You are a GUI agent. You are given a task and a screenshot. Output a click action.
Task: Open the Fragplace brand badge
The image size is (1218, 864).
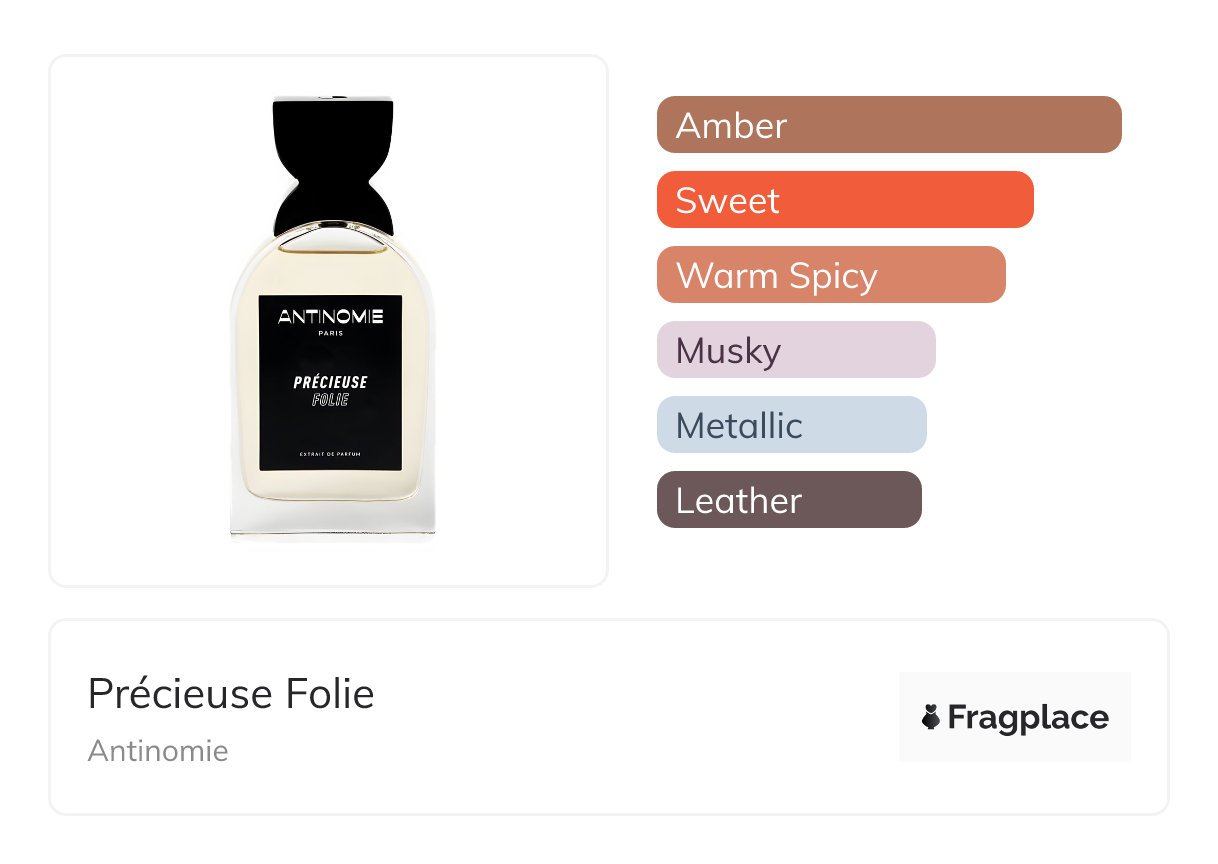[x=1015, y=717]
